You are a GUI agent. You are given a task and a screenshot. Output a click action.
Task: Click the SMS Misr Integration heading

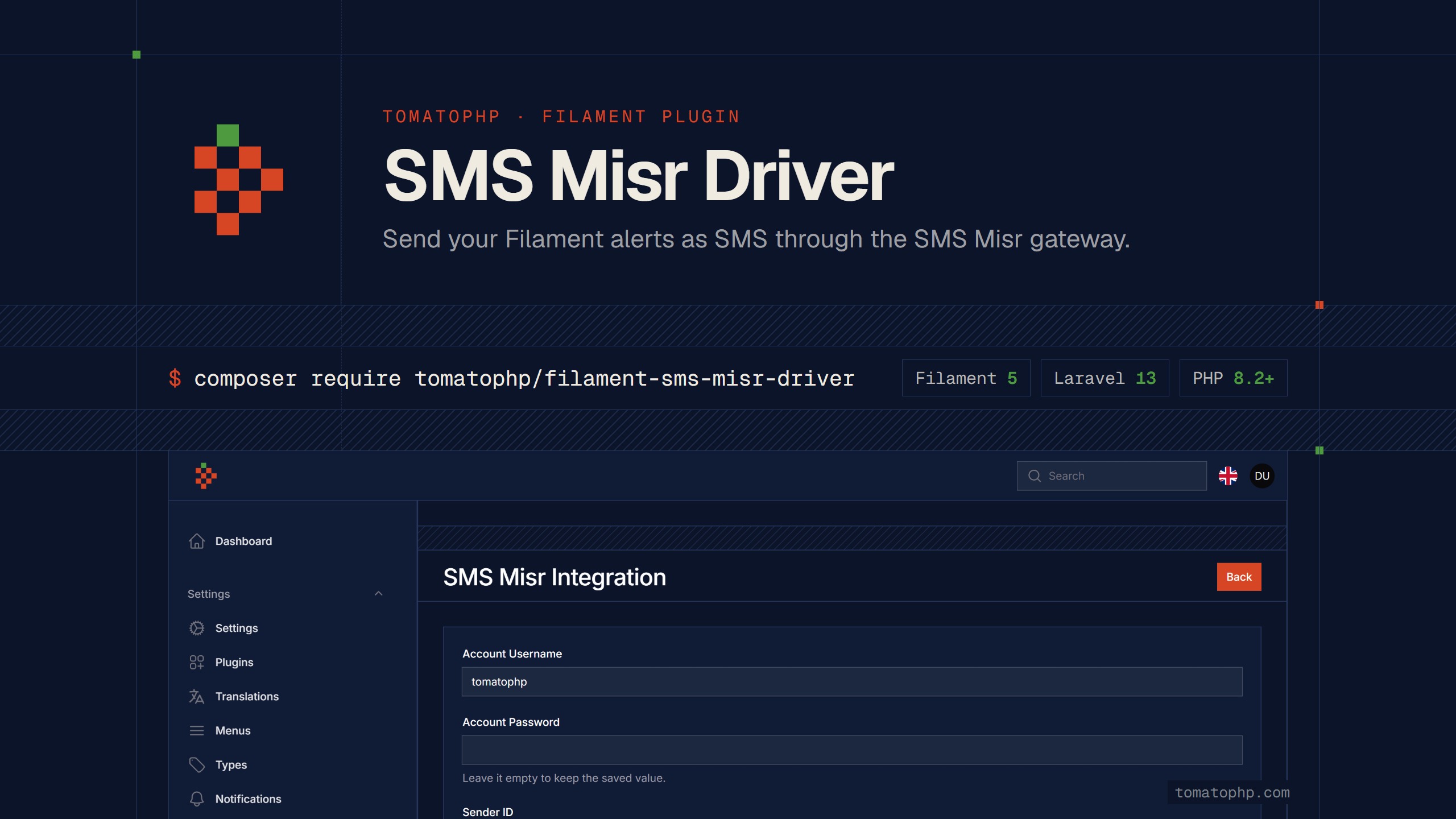coord(555,577)
